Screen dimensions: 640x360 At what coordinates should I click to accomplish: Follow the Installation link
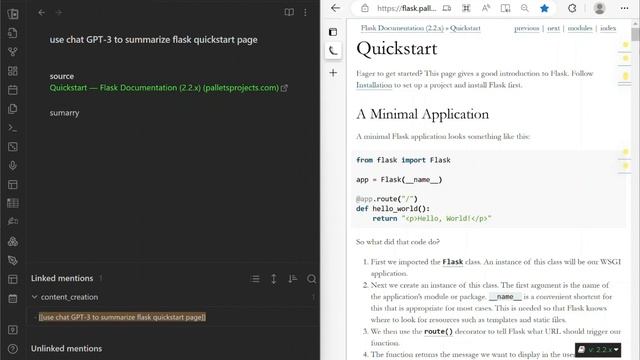click(374, 85)
